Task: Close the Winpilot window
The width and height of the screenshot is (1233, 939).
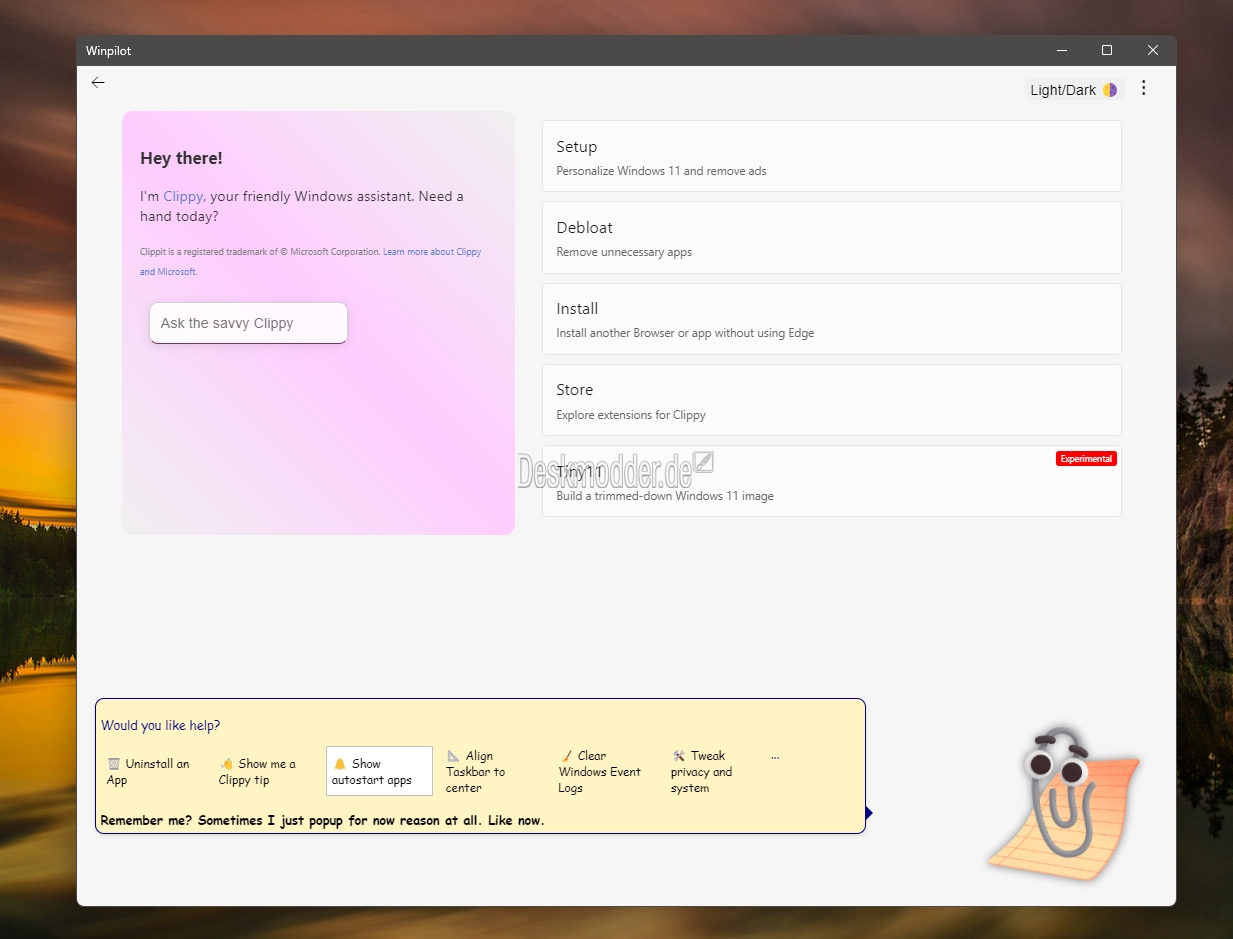Action: click(x=1153, y=50)
